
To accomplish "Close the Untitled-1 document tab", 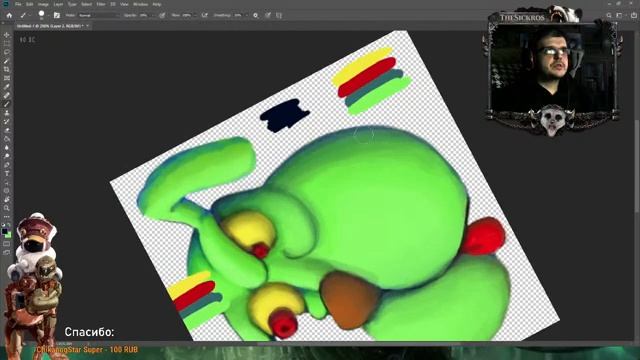I will pos(87,26).
